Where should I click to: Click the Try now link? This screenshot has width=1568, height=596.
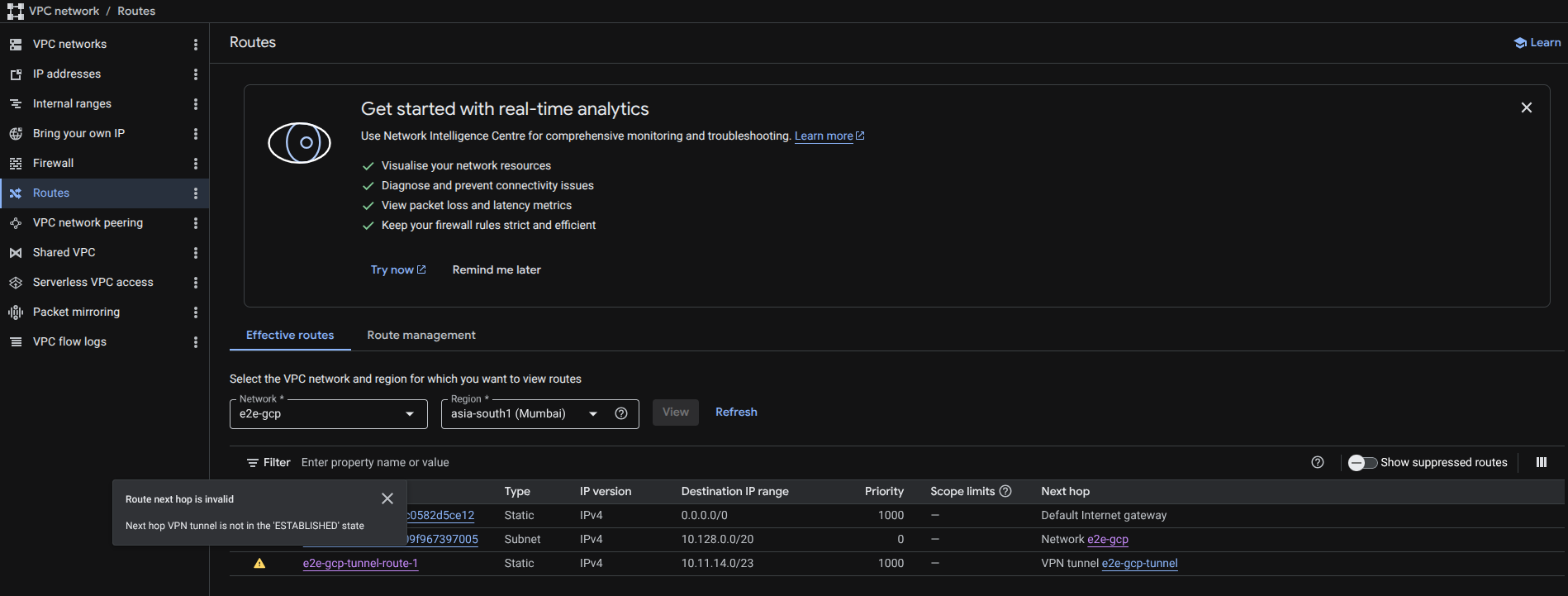coord(398,270)
